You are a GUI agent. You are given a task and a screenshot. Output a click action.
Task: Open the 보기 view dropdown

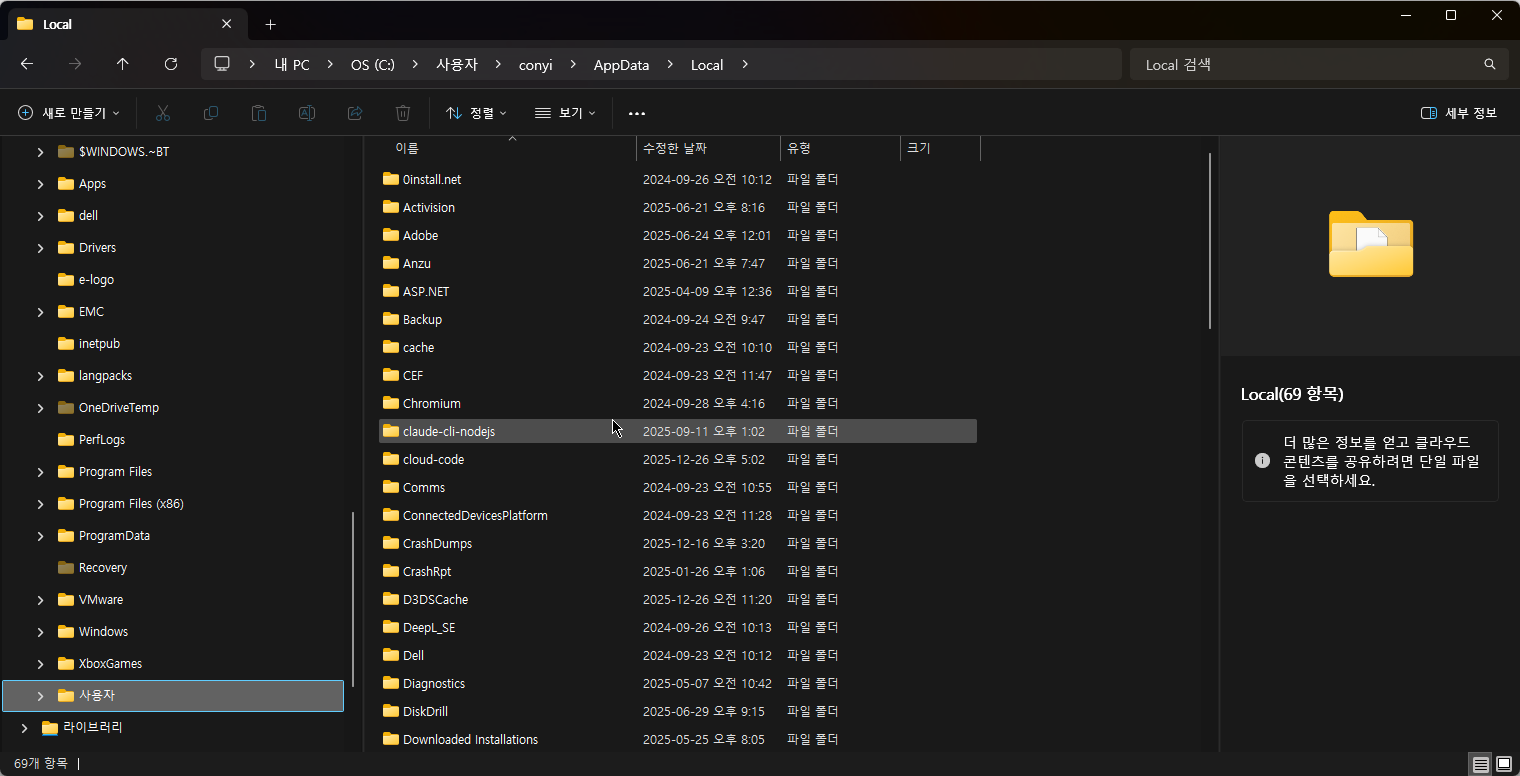click(565, 114)
